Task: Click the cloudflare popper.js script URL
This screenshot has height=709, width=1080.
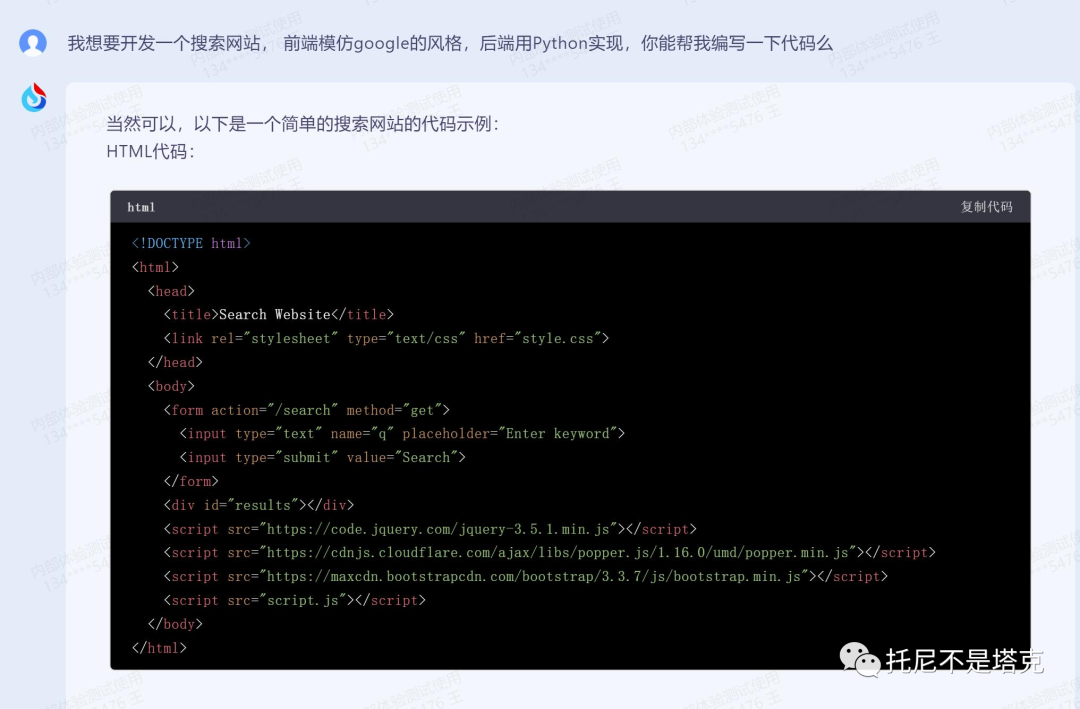Action: pyautogui.click(x=560, y=552)
